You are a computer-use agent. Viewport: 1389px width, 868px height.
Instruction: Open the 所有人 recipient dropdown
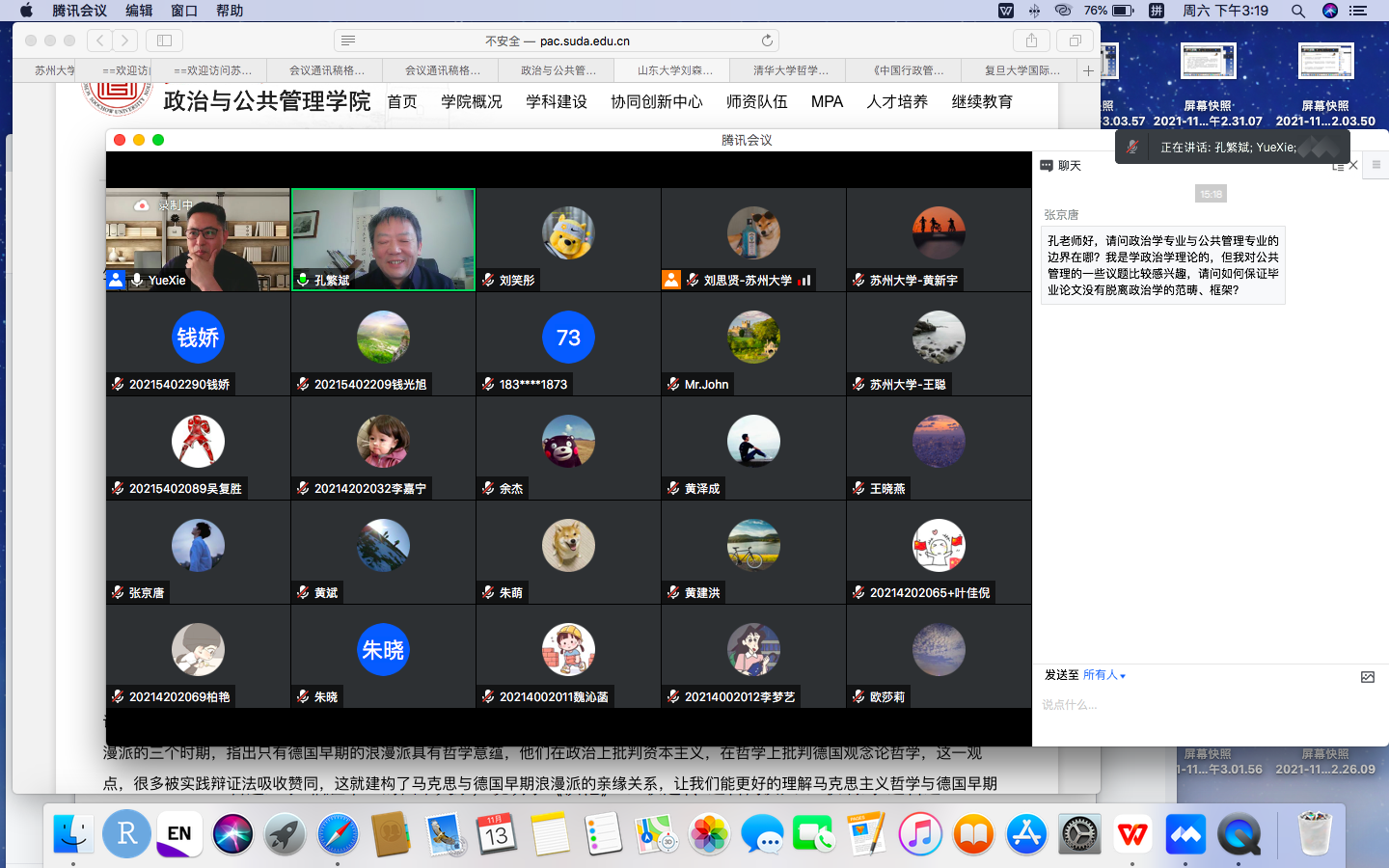coord(1103,675)
